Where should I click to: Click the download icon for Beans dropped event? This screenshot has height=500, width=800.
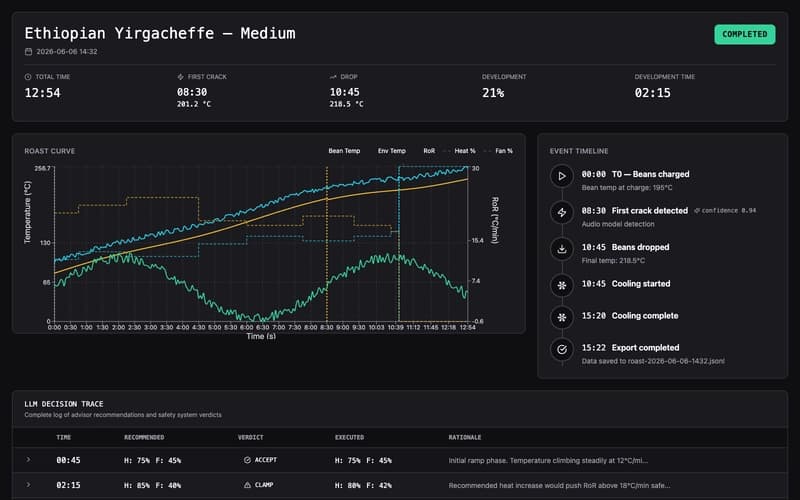[562, 249]
